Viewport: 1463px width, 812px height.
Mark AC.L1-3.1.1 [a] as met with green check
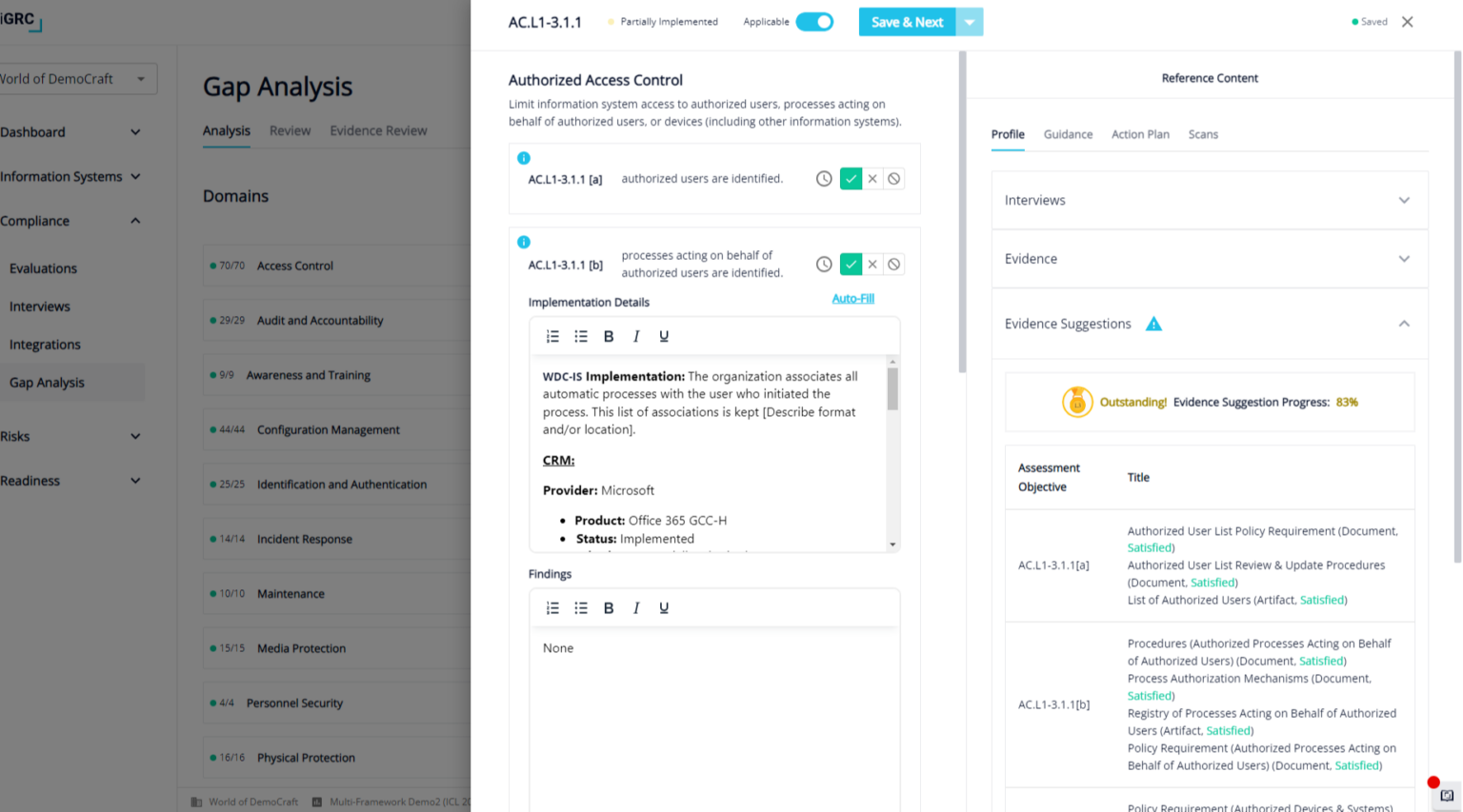coord(851,179)
